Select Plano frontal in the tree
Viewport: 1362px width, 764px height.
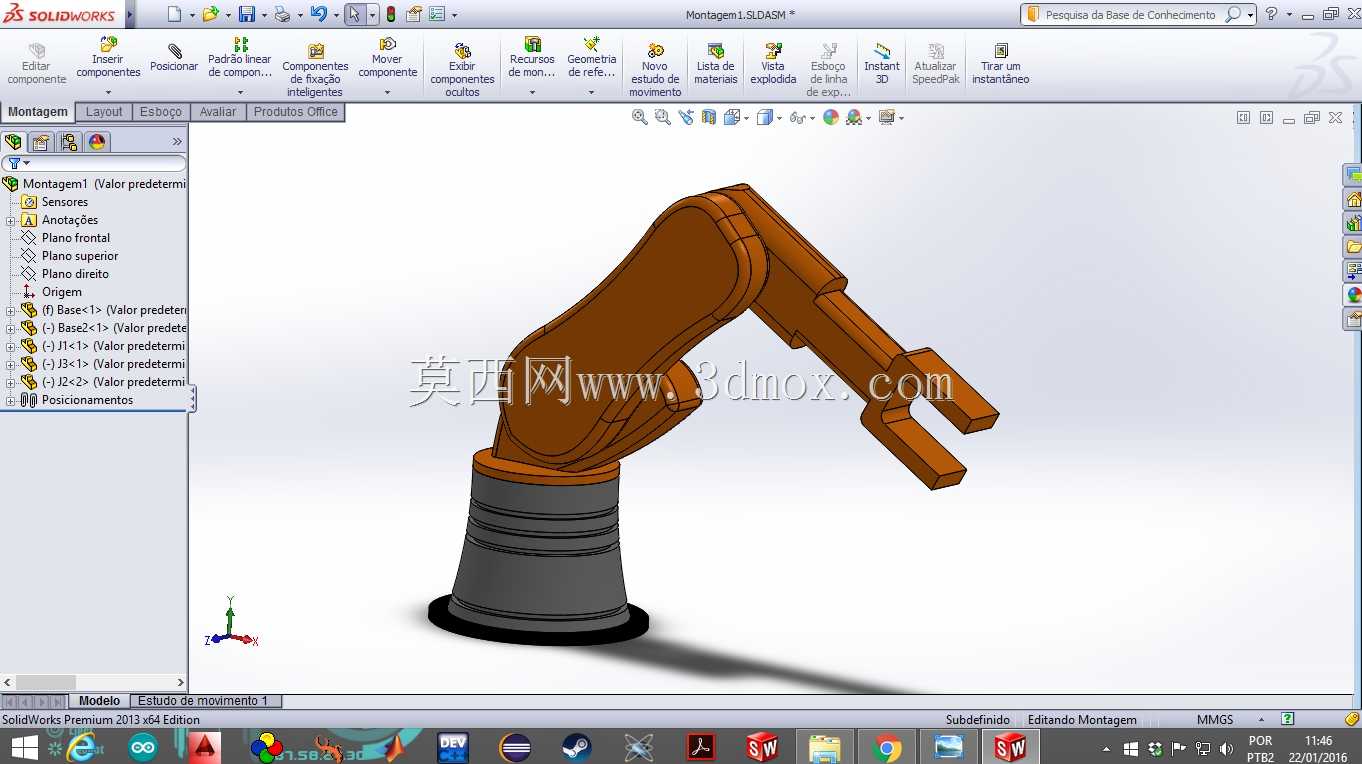(x=76, y=238)
